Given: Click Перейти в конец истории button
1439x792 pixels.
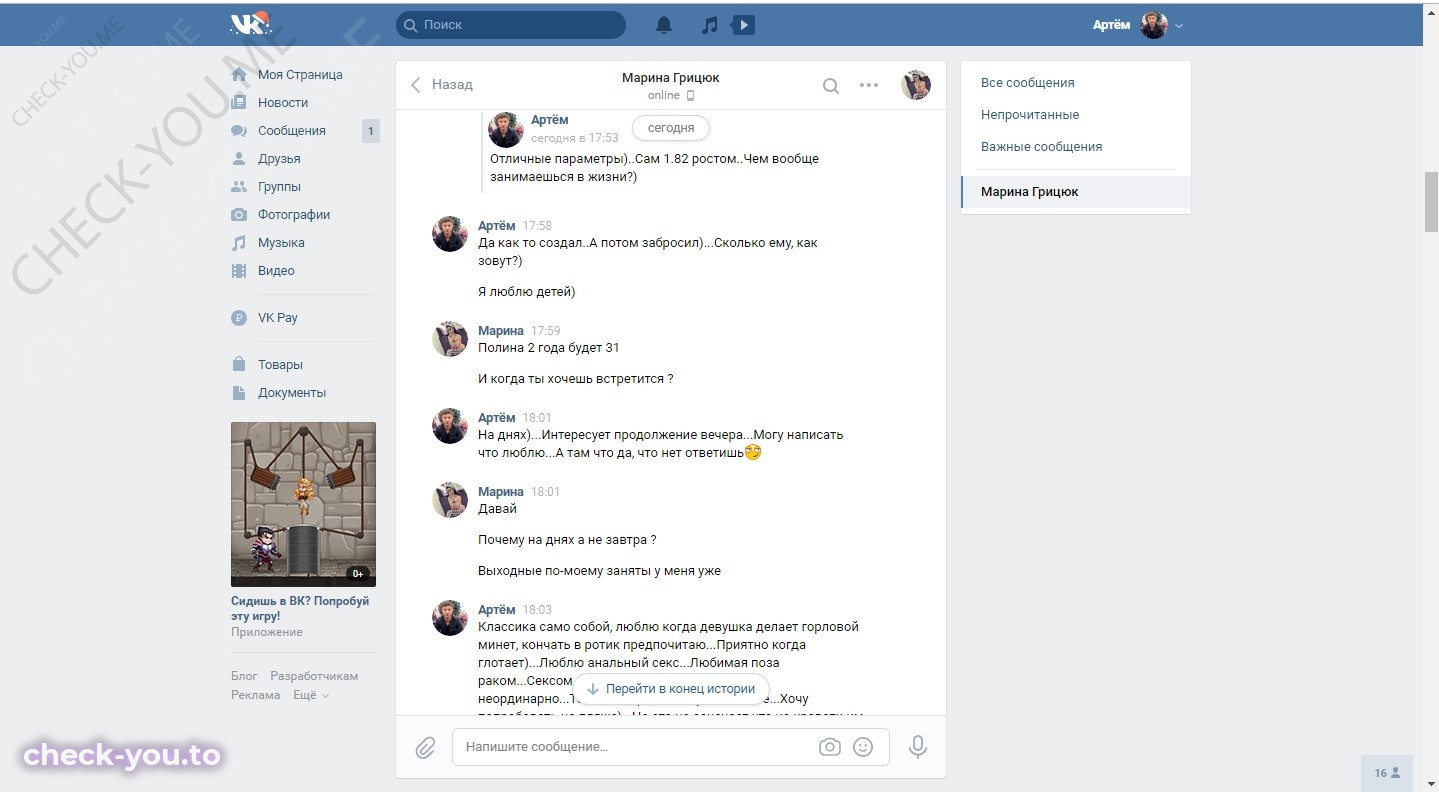Looking at the screenshot, I should pyautogui.click(x=671, y=689).
